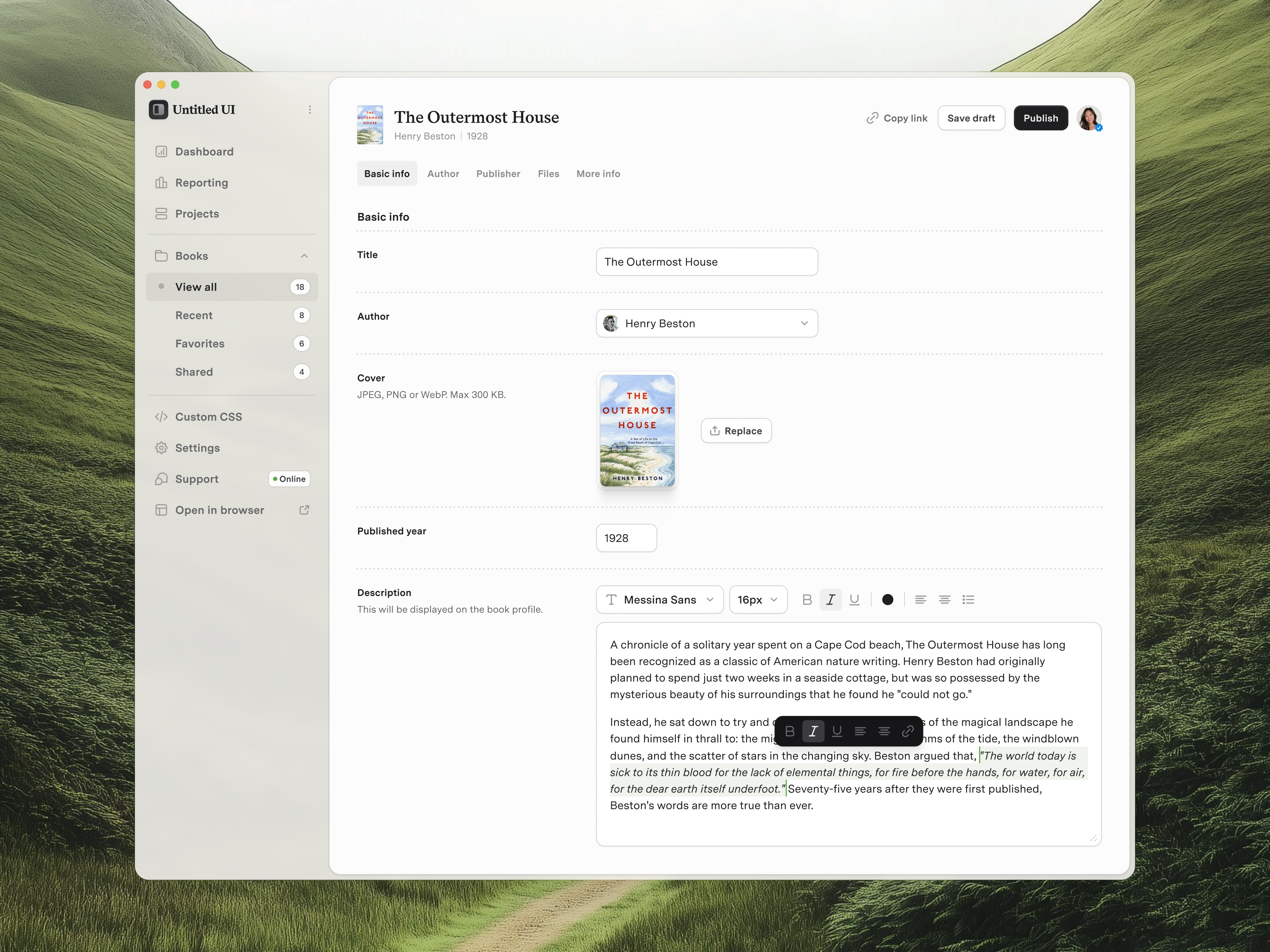Click the Untitled UI logo icon
1270x952 pixels.
coord(158,110)
